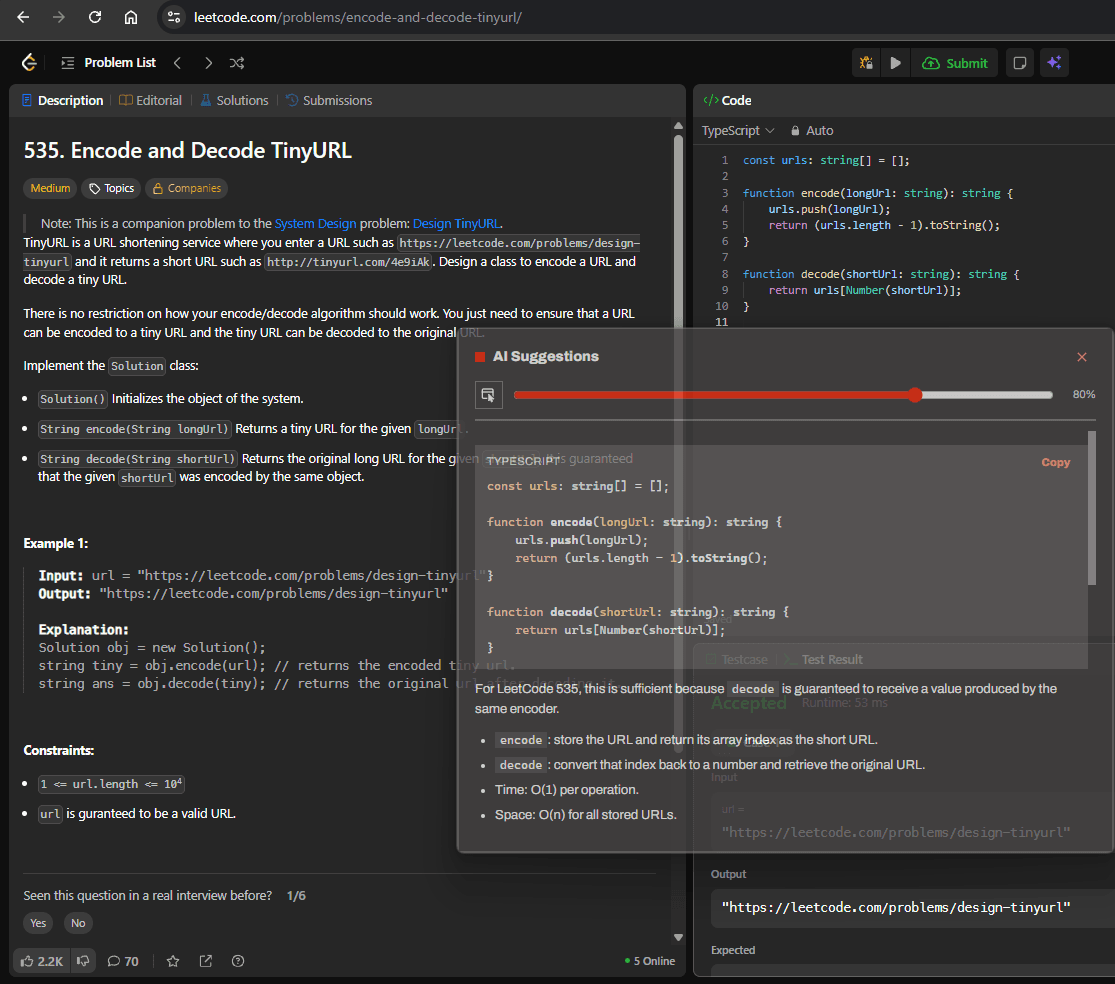Image resolution: width=1115 pixels, height=984 pixels.
Task: Click code line 4 urls.push(longUrl)
Action: [829, 209]
